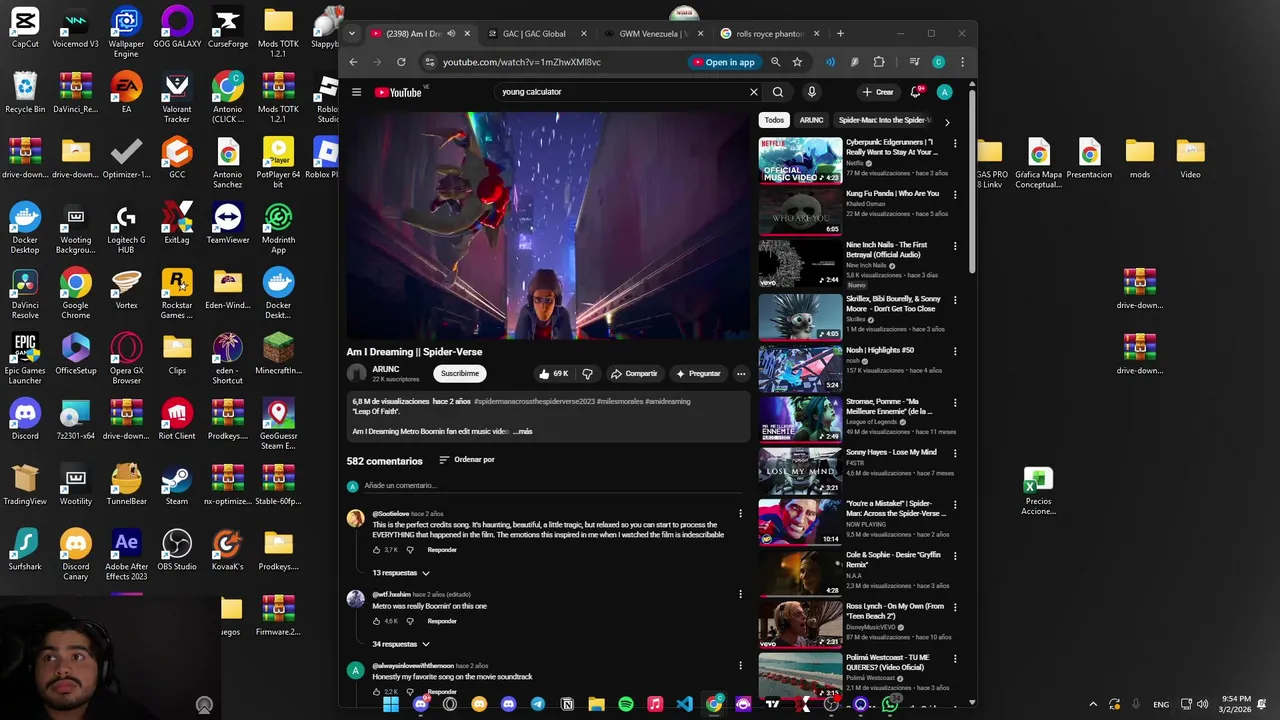Click the Preguntar button
Viewport: 1280px width, 720px height.
tap(698, 373)
